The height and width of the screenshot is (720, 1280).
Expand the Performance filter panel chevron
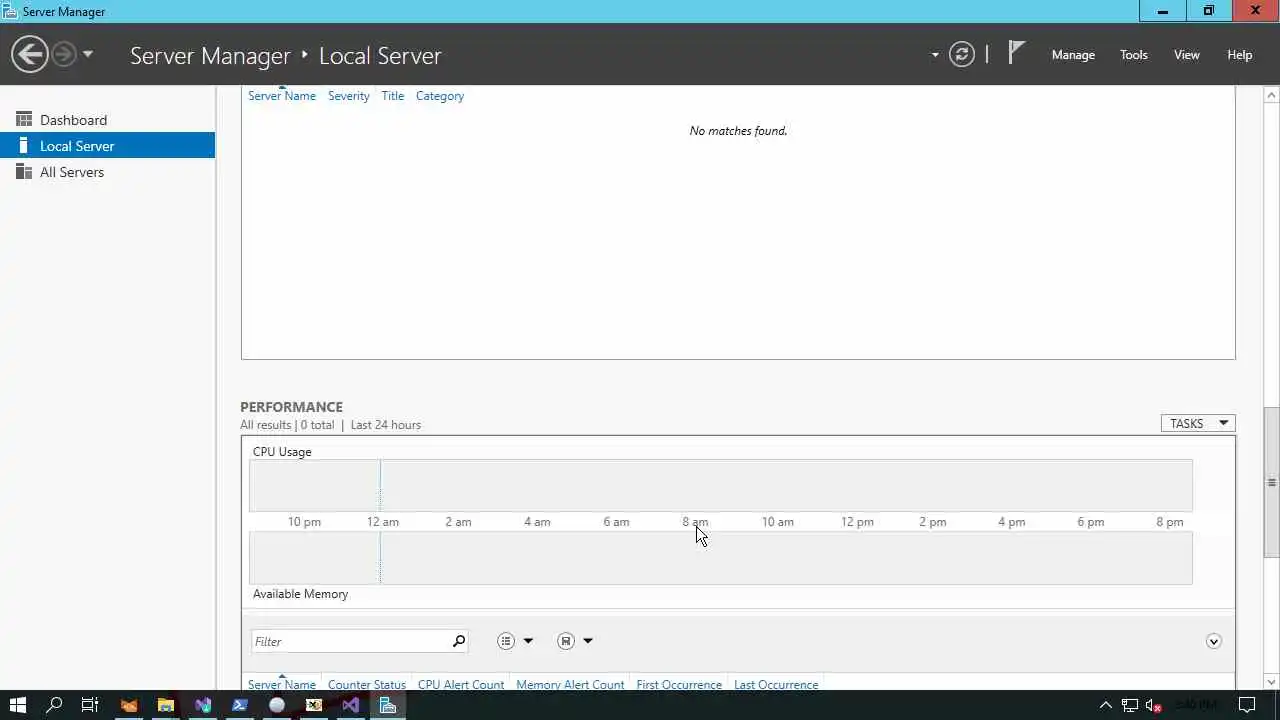(1213, 641)
